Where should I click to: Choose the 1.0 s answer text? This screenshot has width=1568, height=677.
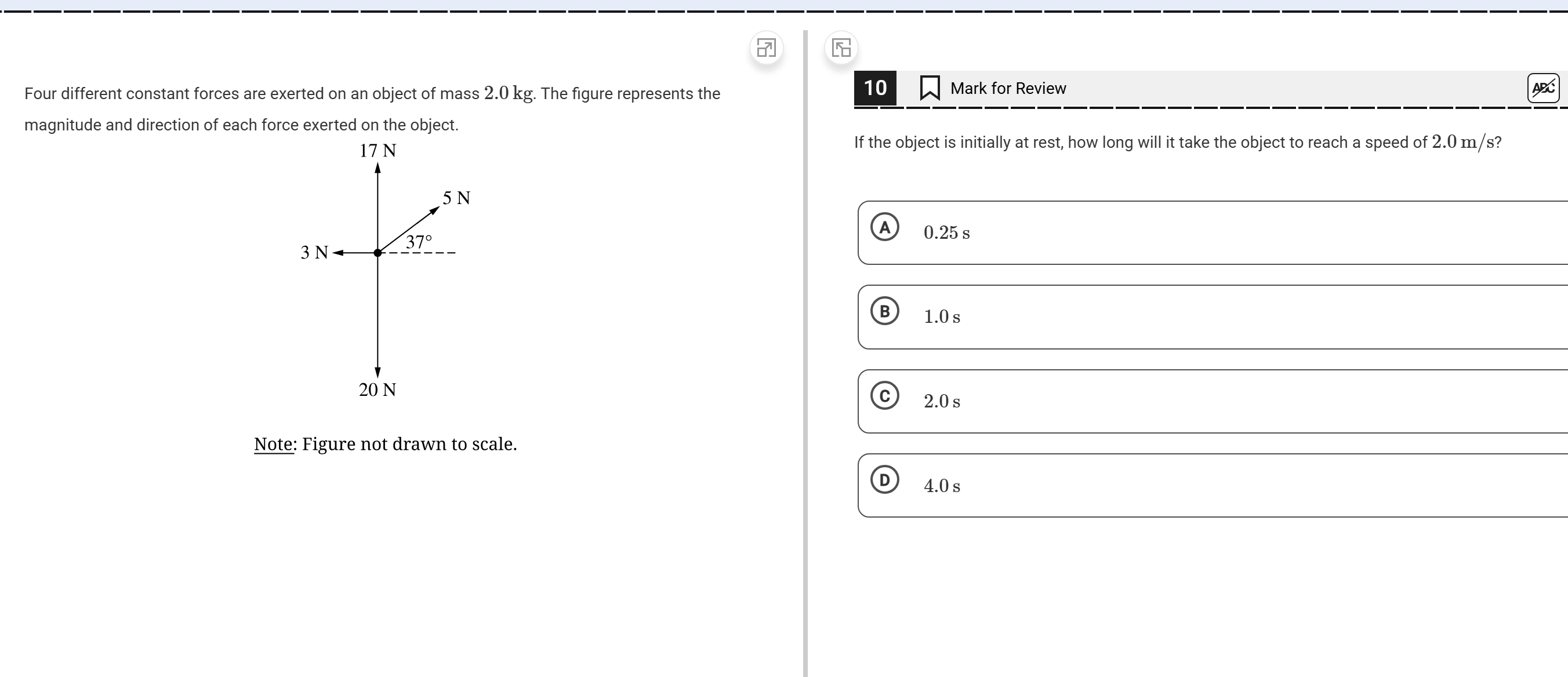(942, 317)
